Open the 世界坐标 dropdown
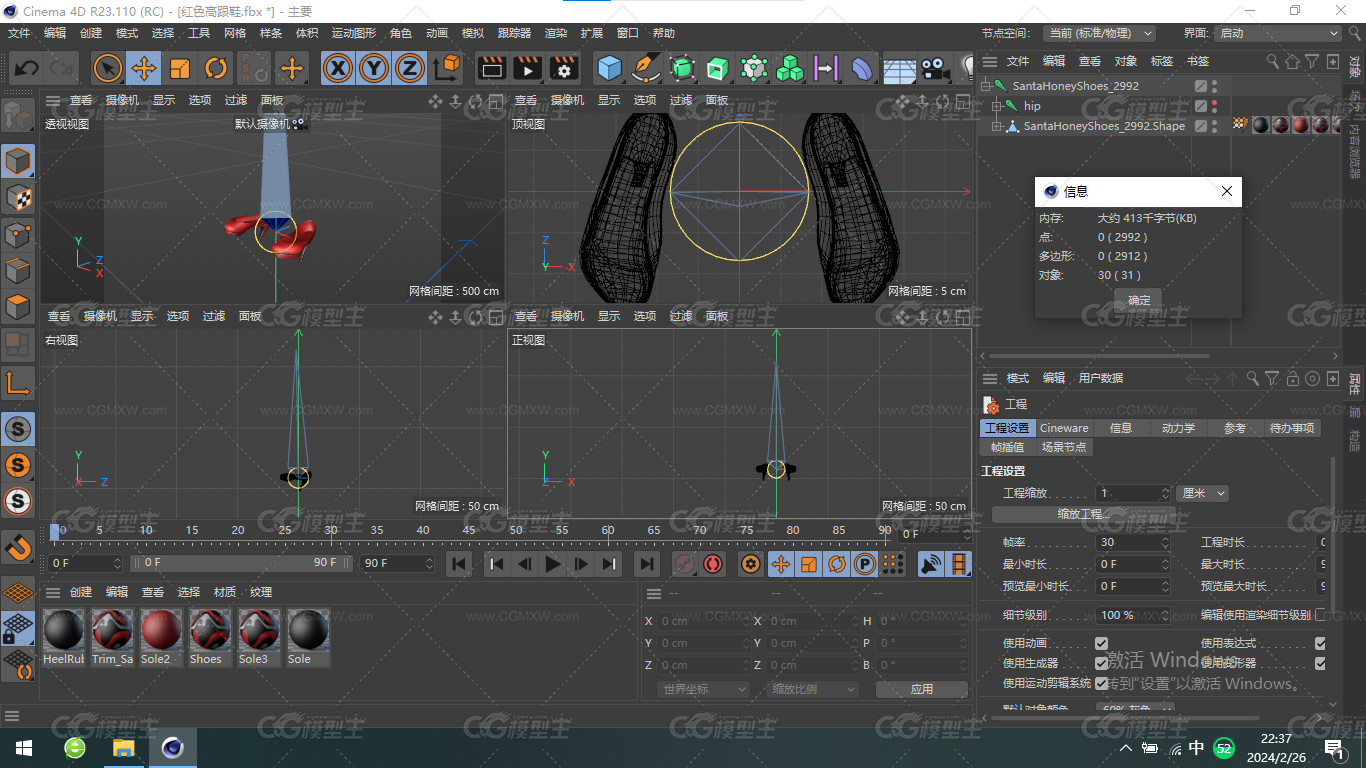The image size is (1366, 768). click(x=703, y=689)
